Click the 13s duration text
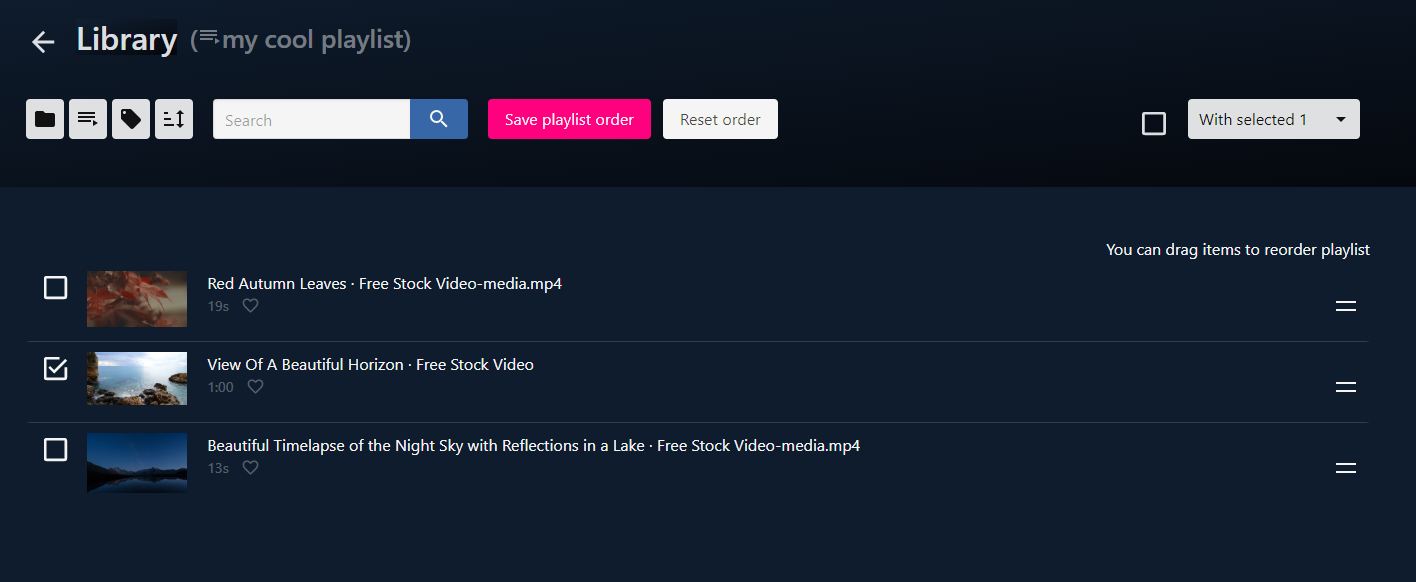The height and width of the screenshot is (582, 1416). point(218,468)
